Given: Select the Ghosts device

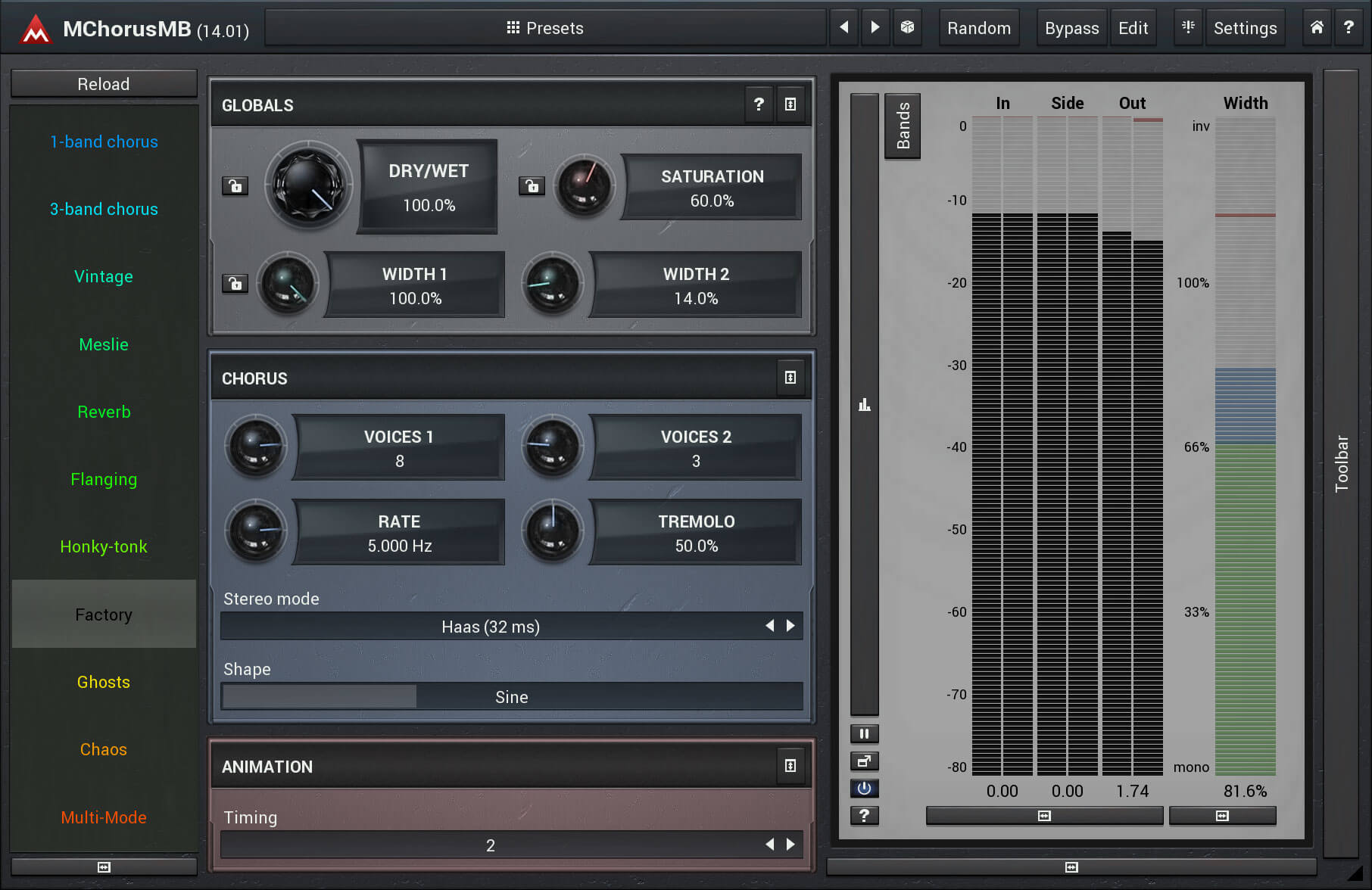Looking at the screenshot, I should click(x=104, y=682).
